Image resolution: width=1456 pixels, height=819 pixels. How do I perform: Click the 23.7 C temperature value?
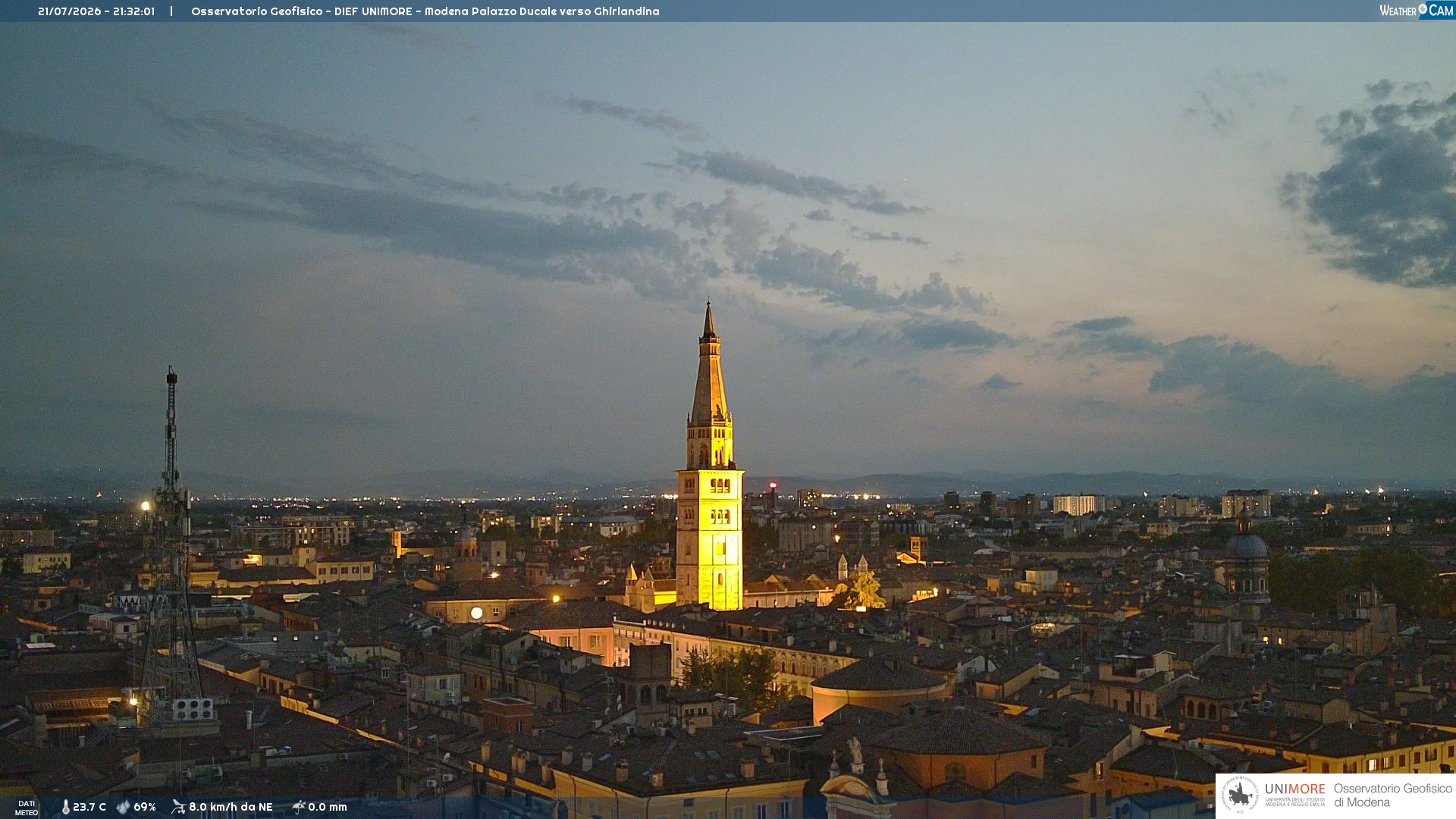89,807
